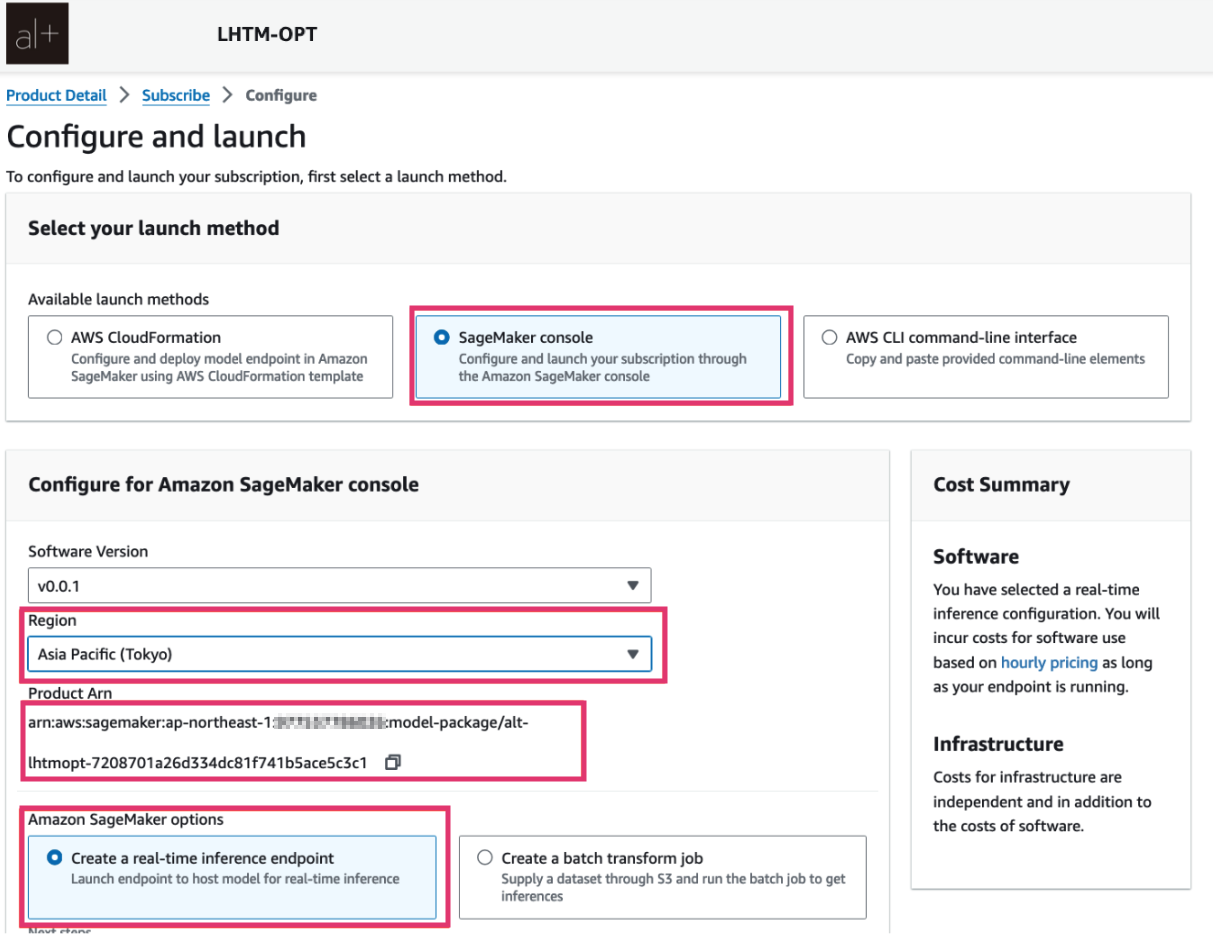This screenshot has width=1213, height=937.
Task: Choose Create a batch transform job
Action: (x=484, y=857)
